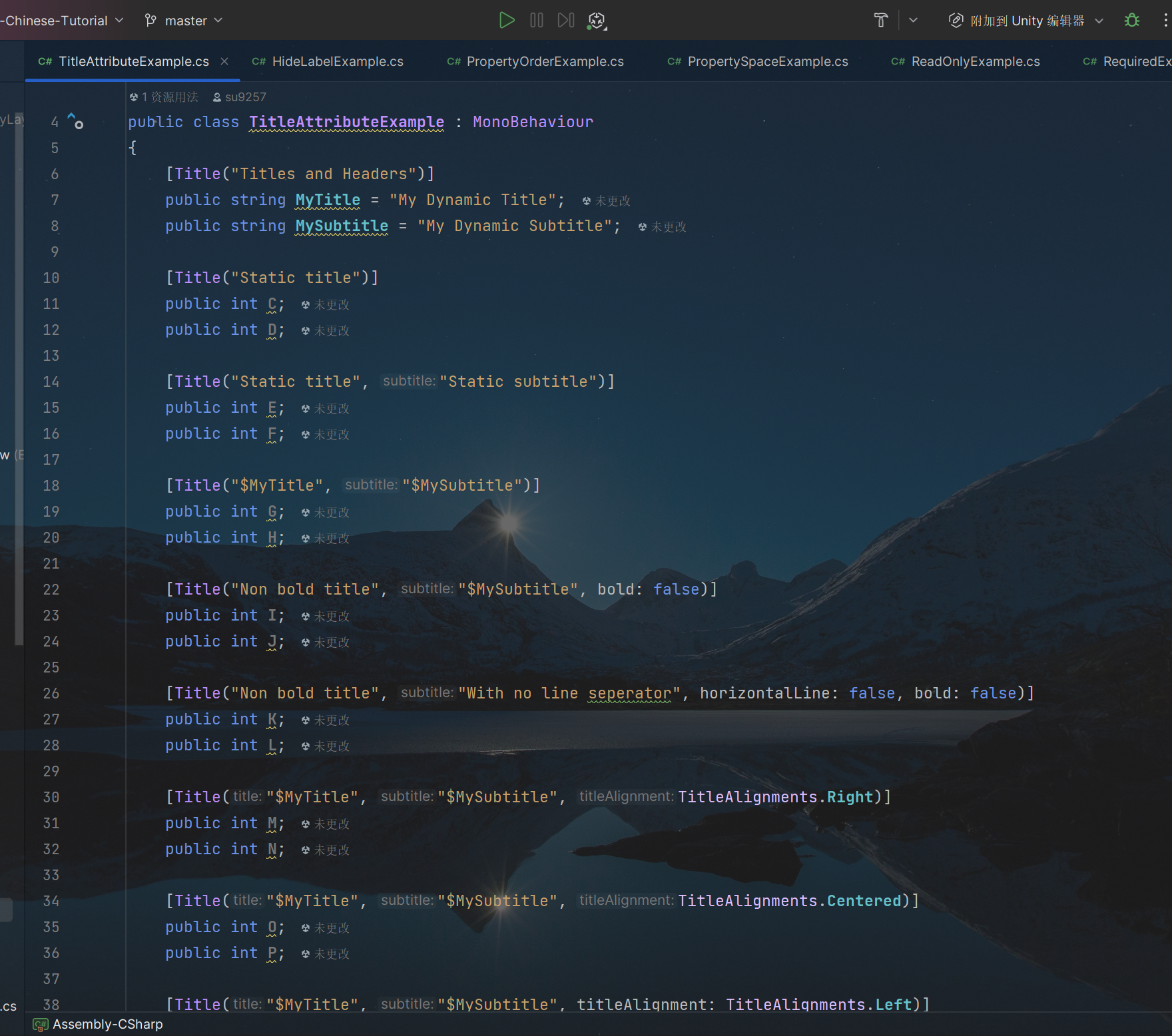The height and width of the screenshot is (1036, 1172).
Task: Click the green bug Debug icon
Action: [1131, 21]
